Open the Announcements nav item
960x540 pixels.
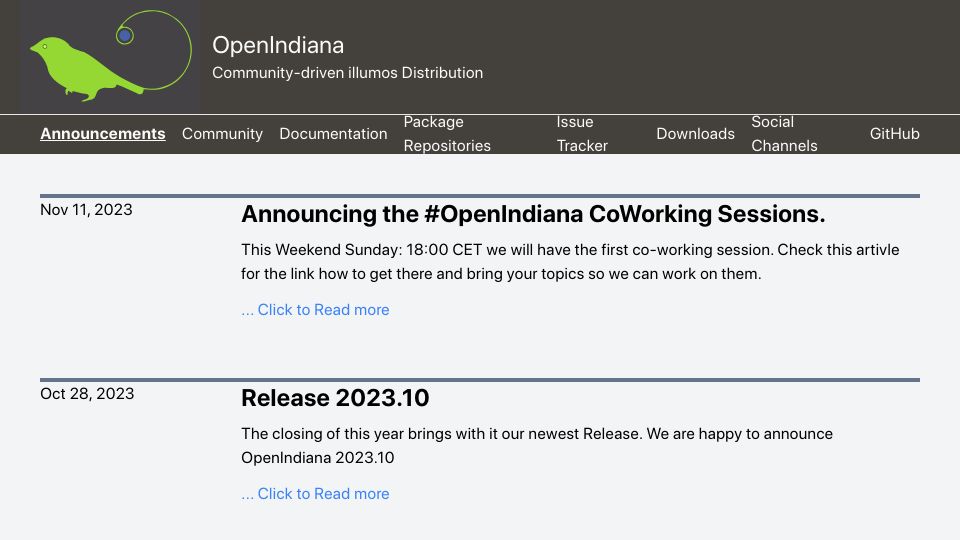103,133
